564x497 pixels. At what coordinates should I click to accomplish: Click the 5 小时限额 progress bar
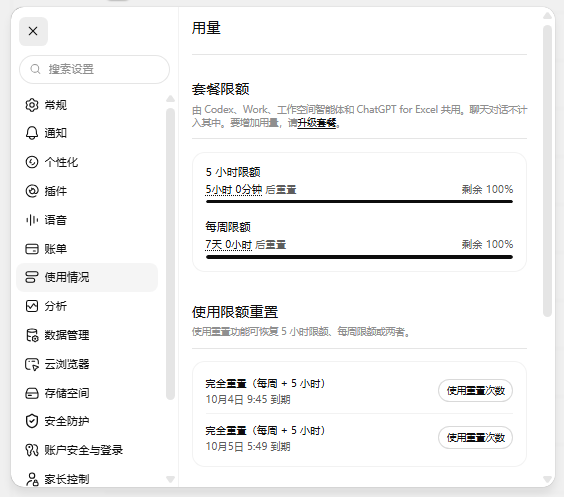coord(359,201)
